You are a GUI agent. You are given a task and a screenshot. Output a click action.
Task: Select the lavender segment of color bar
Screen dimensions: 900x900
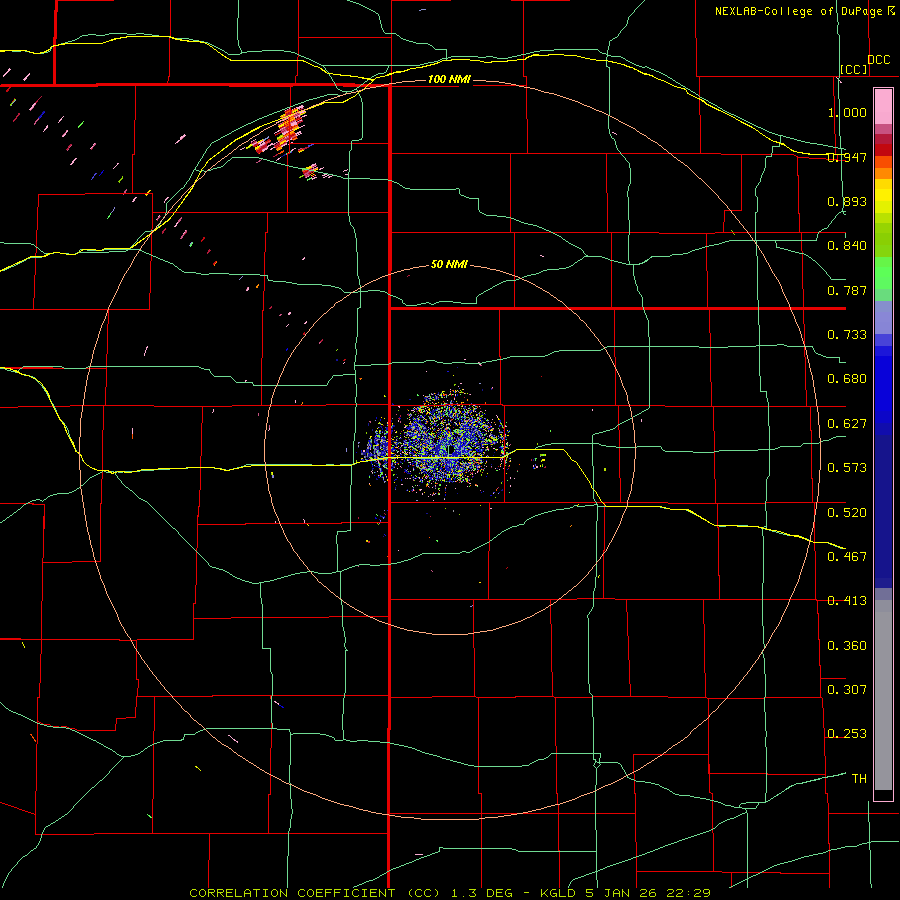coord(883,317)
